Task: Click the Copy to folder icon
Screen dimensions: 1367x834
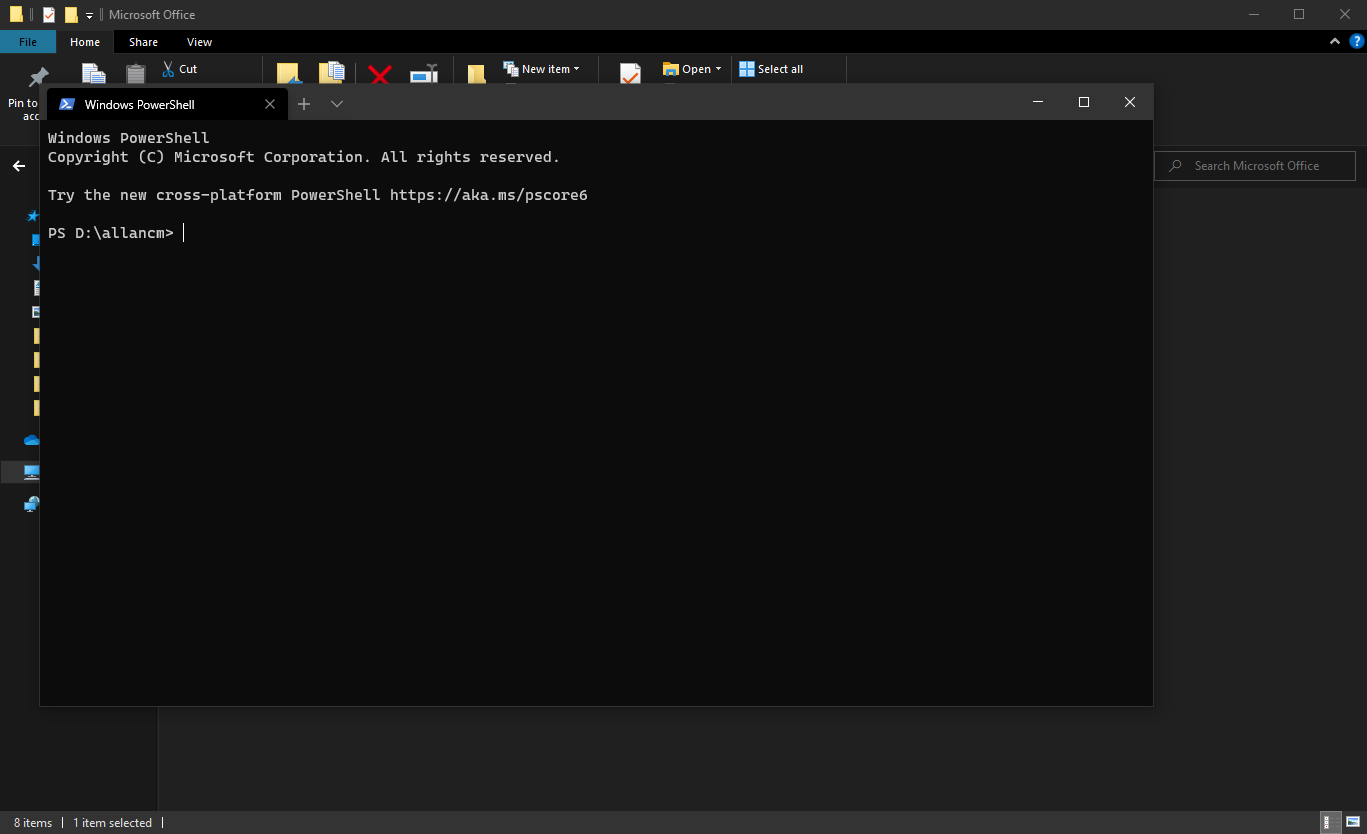Action: (x=331, y=73)
